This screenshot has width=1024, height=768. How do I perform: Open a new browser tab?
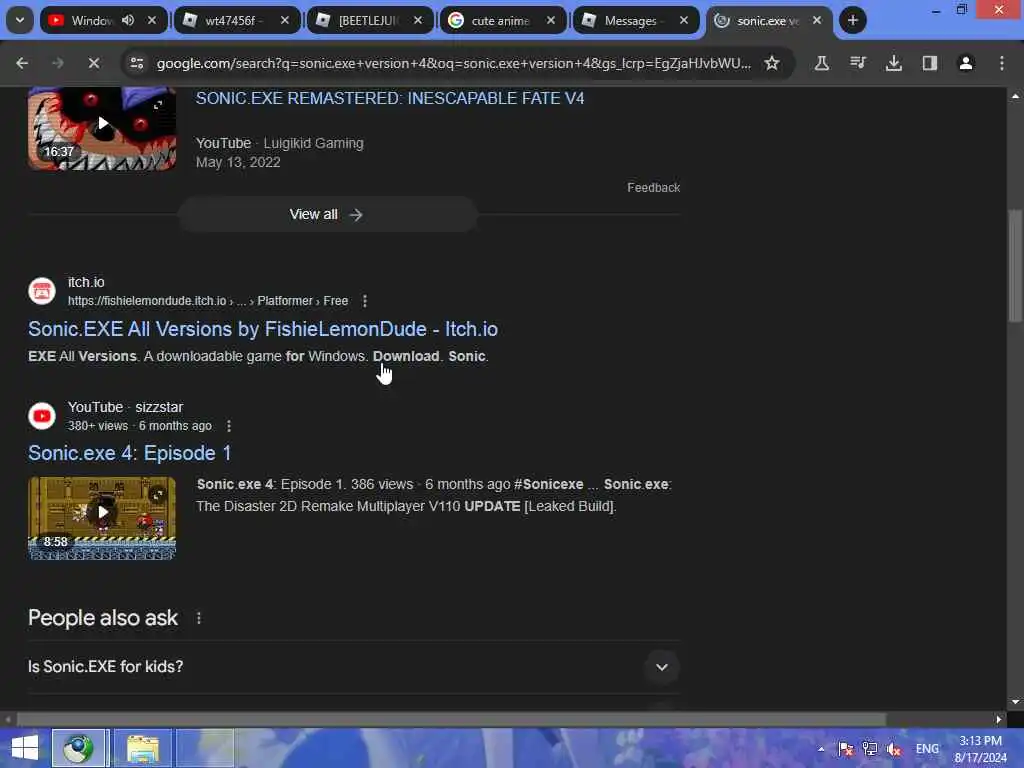[852, 20]
